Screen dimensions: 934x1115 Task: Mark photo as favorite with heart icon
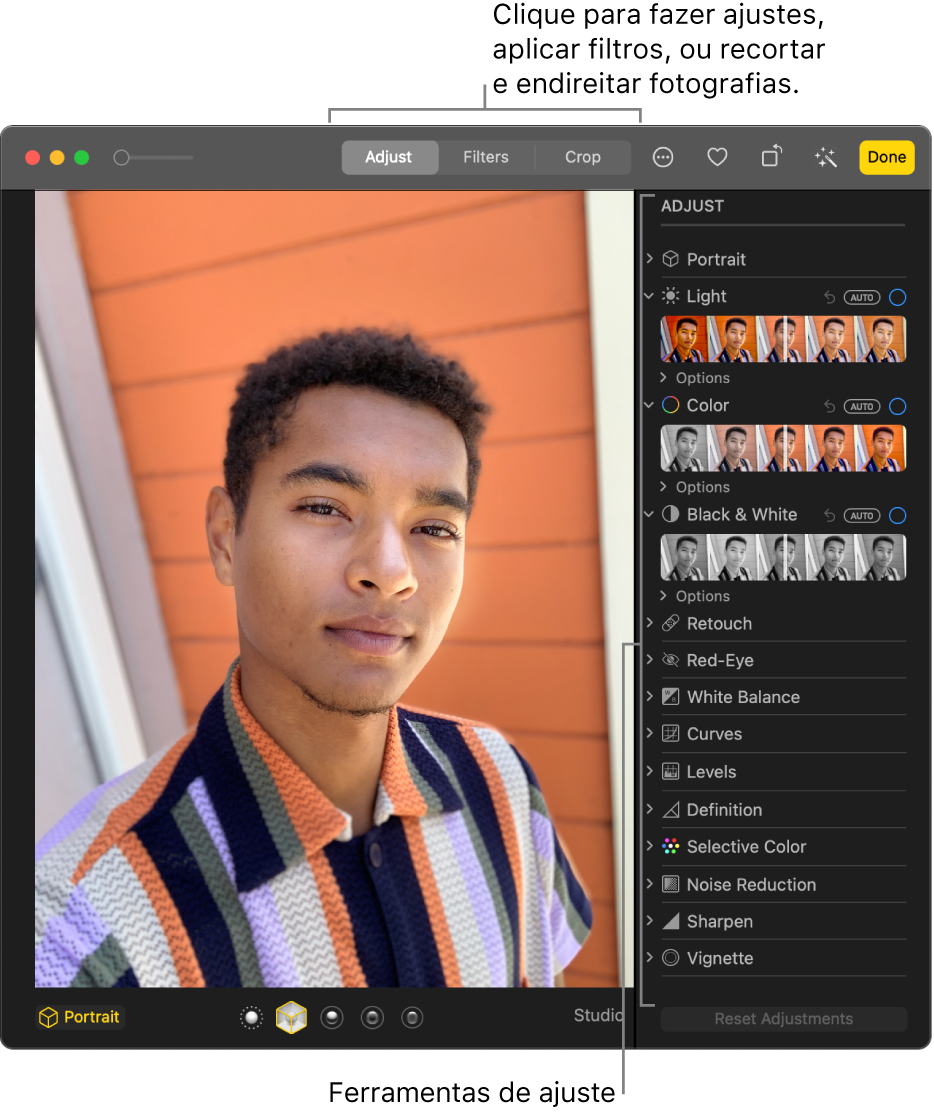[717, 157]
